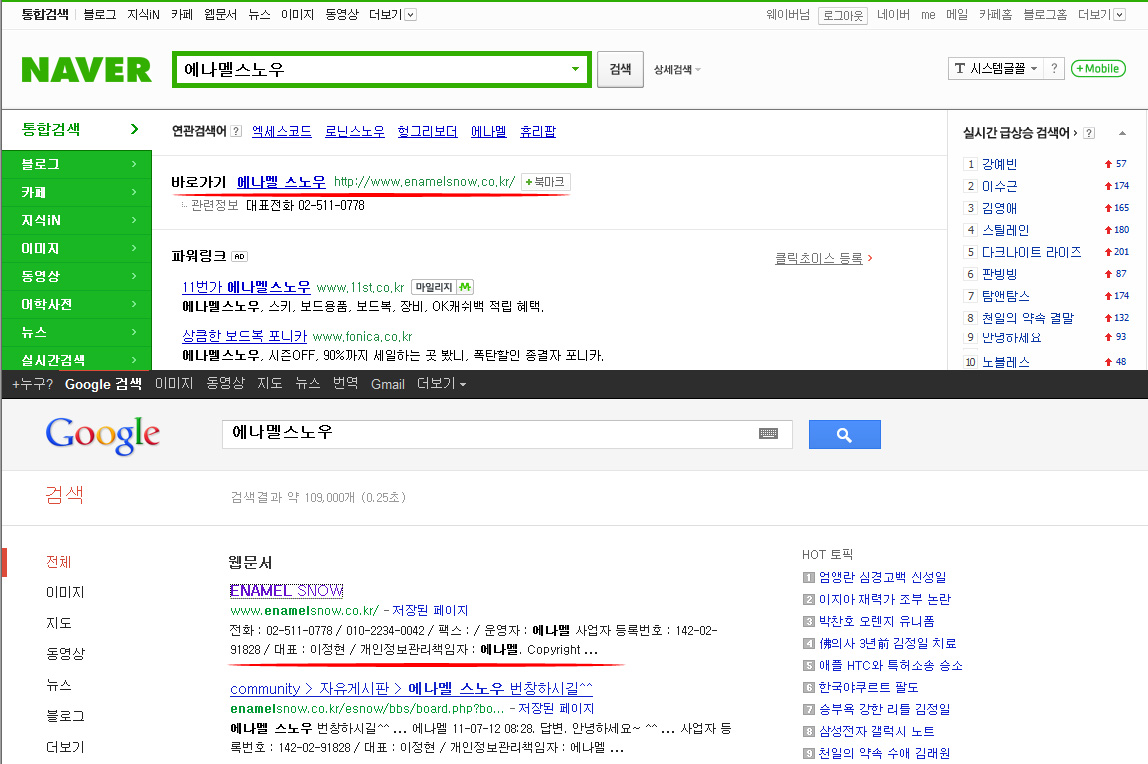Select Google toolbar 이미지 item
The width and height of the screenshot is (1148, 764).
pyautogui.click(x=174, y=383)
